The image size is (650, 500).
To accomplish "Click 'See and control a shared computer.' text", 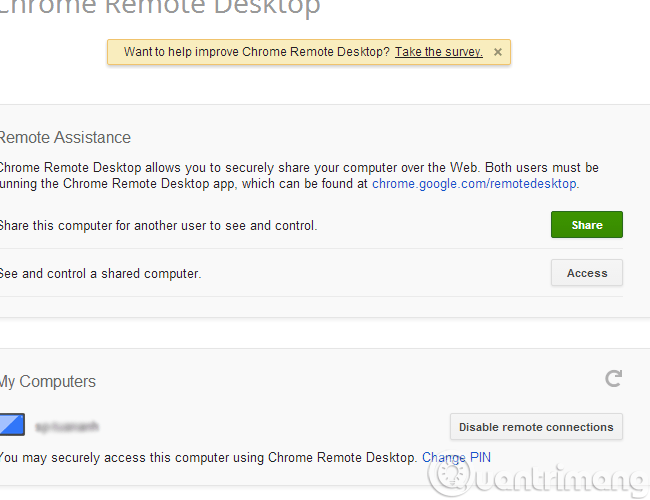I will 100,274.
